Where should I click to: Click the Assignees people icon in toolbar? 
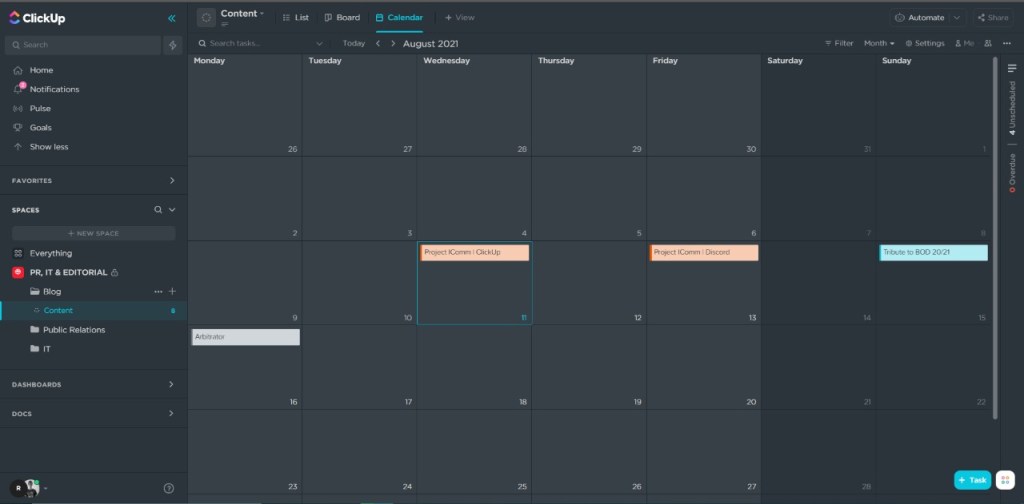(x=989, y=44)
